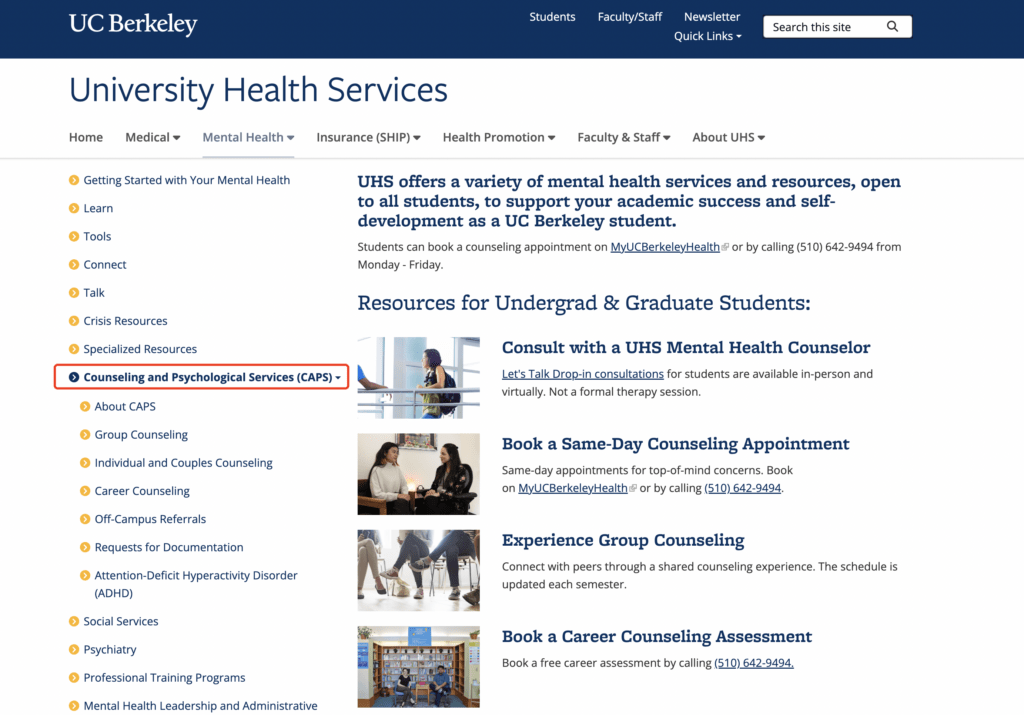Image resolution: width=1024 pixels, height=715 pixels.
Task: Collapse CAPS submenu using its arrow
Action: (x=338, y=378)
